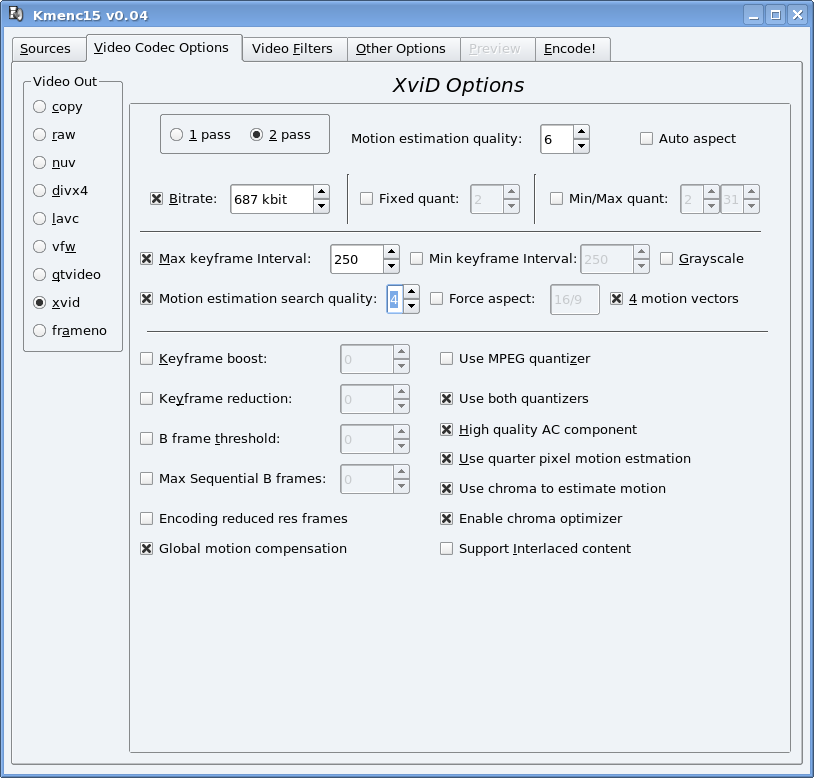This screenshot has height=778, width=814.
Task: Toggle 4 motion vectors checkbox
Action: (x=616, y=298)
